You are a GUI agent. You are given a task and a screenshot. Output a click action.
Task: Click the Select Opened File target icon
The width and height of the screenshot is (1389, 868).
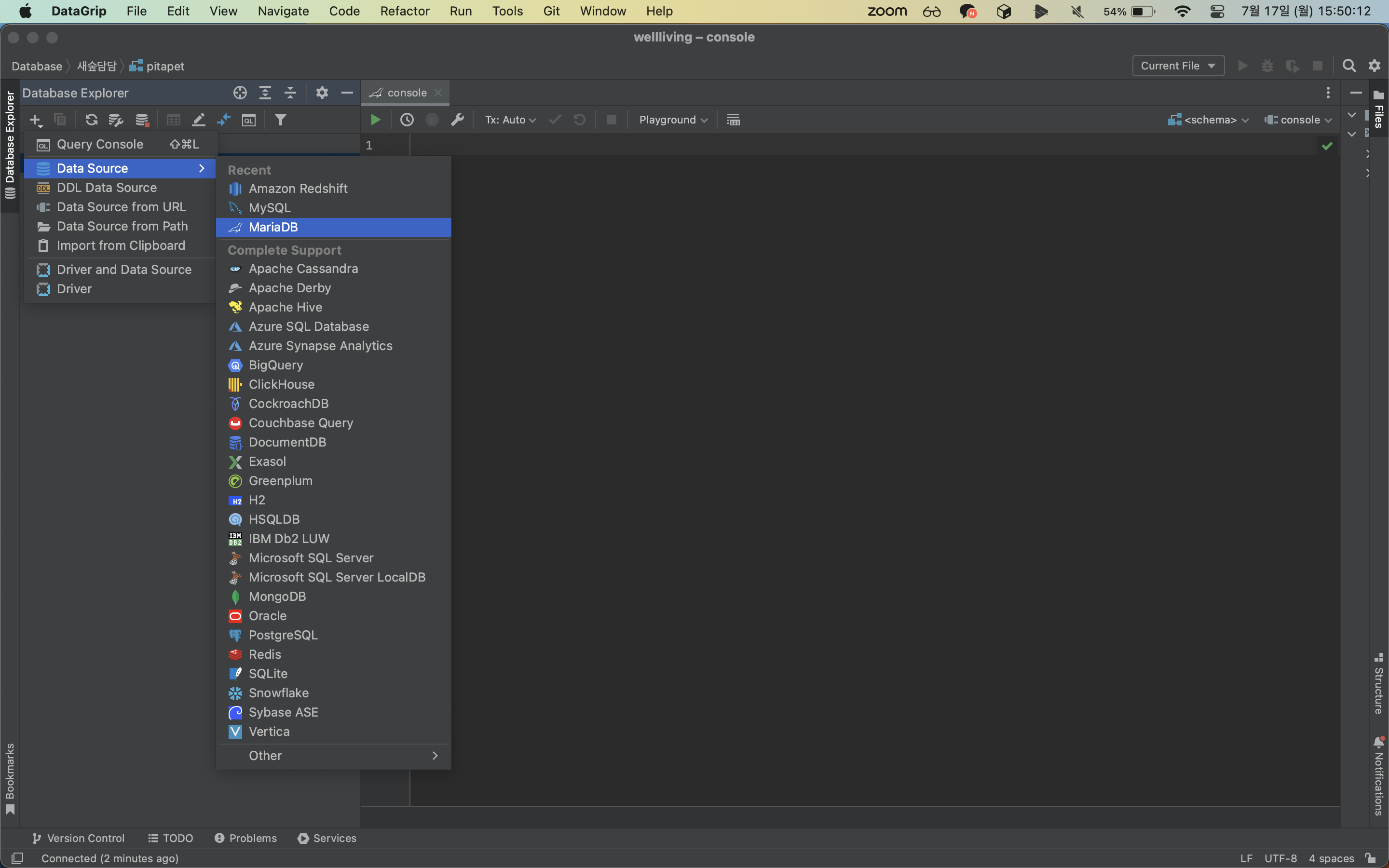[x=240, y=93]
